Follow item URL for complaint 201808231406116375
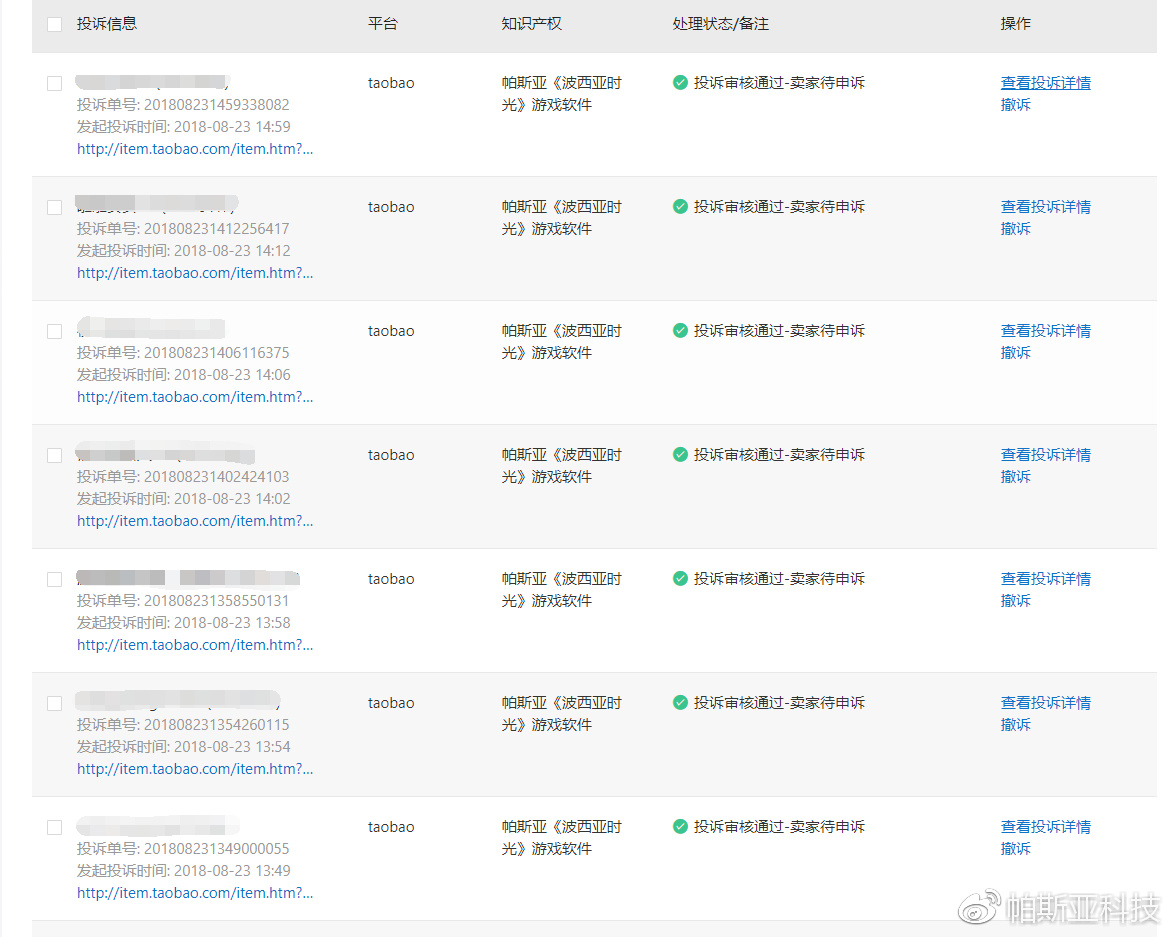Screen dimensions: 1171x937 click(195, 396)
